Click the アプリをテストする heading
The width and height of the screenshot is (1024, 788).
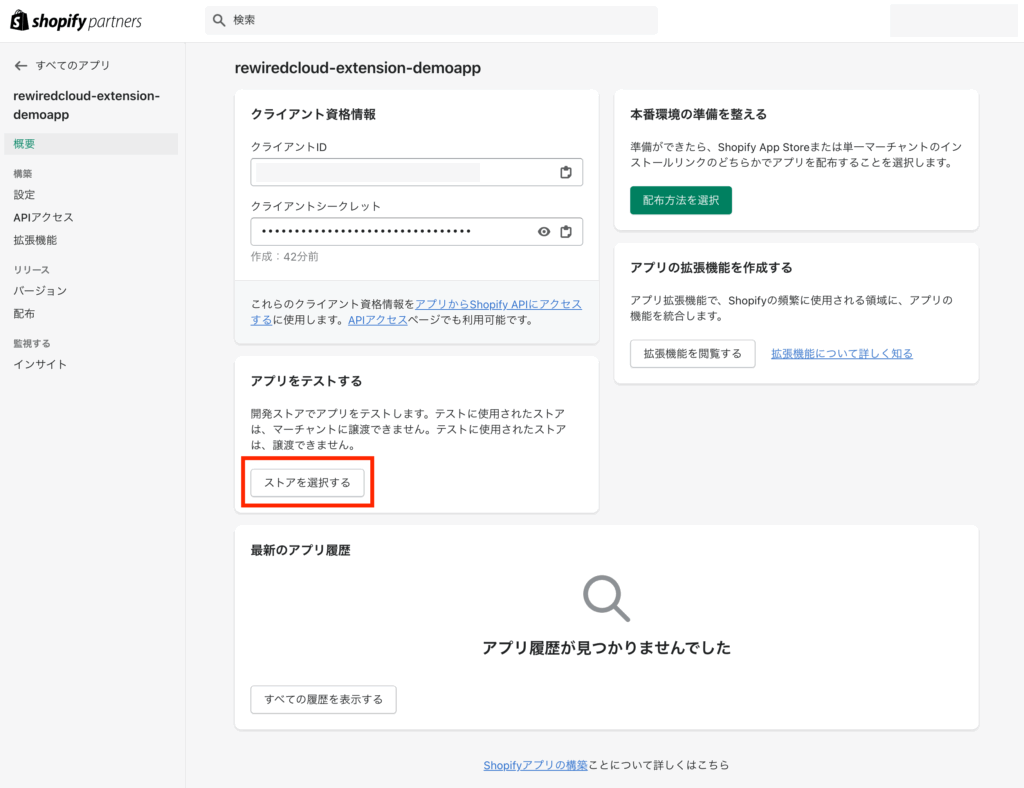click(x=306, y=381)
